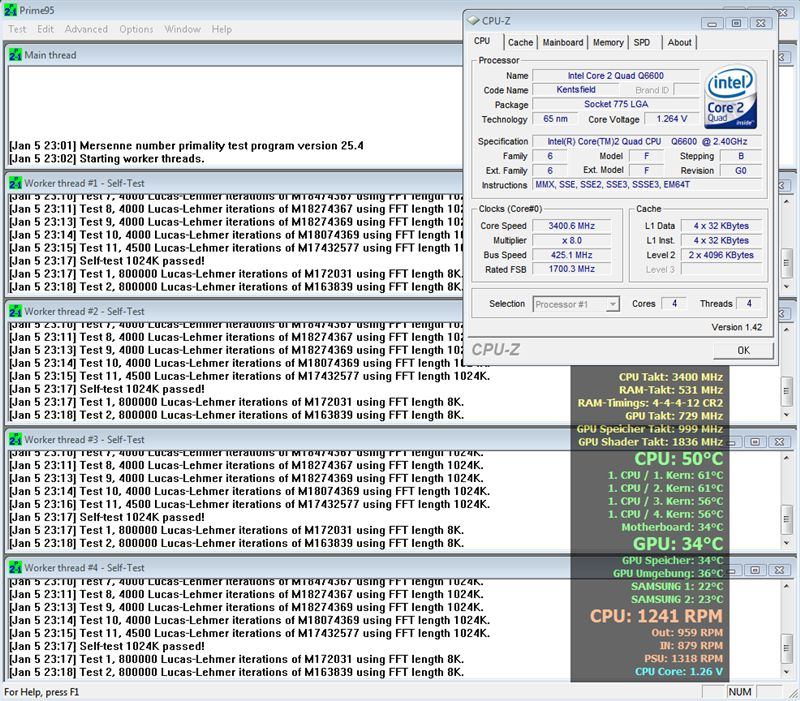Click the overlay reading CPU Takt: 3400 MHz

tap(670, 377)
